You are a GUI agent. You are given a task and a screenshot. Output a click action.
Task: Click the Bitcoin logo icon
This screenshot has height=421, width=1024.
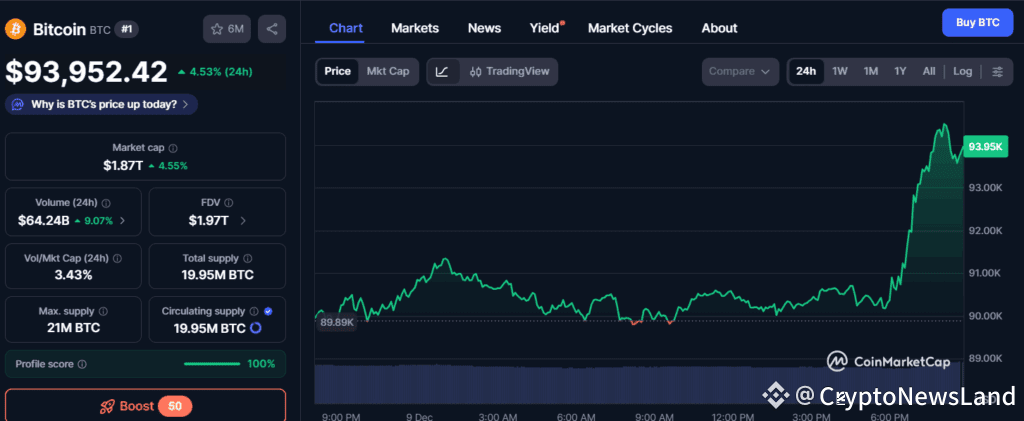15,29
